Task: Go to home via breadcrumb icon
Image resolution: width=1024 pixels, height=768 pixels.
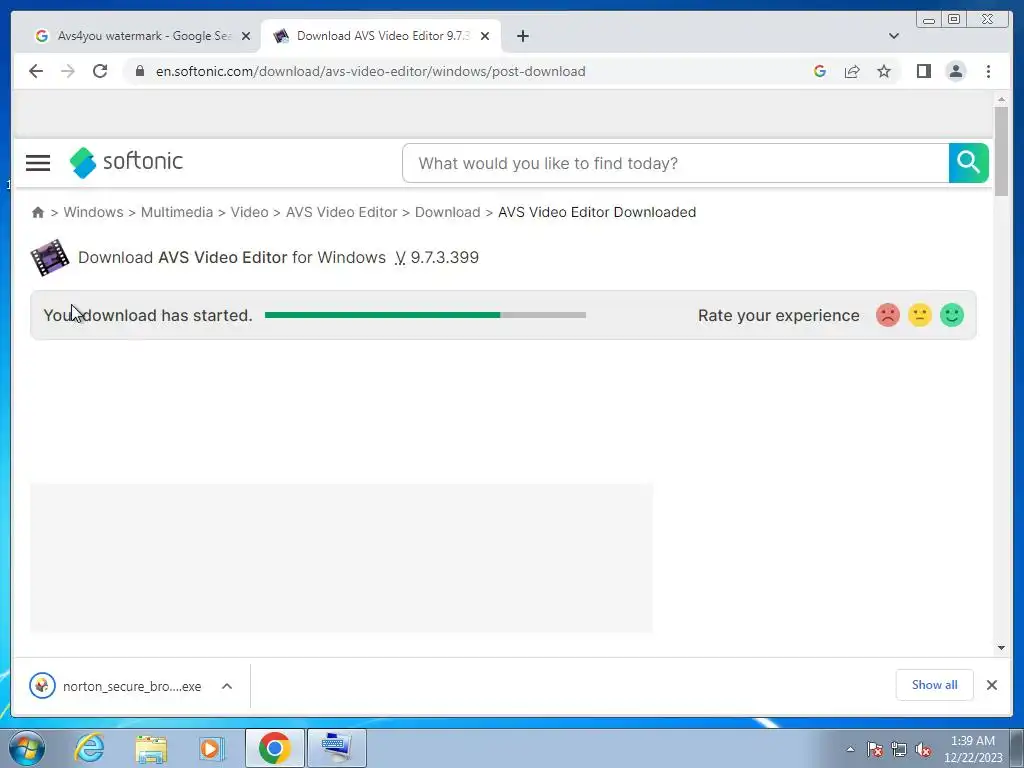Action: [38, 212]
